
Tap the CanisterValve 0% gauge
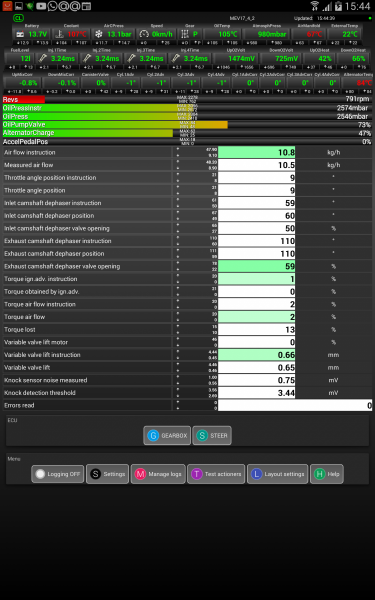coord(95,83)
